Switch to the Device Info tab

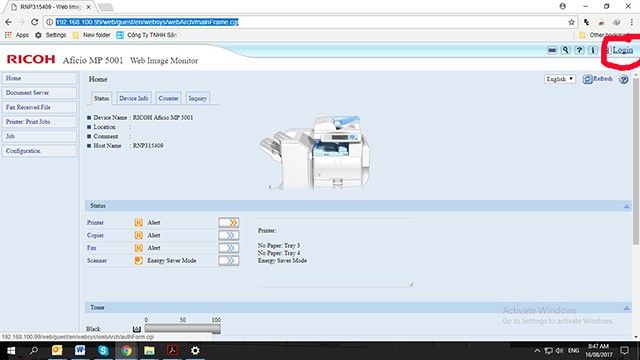(134, 98)
